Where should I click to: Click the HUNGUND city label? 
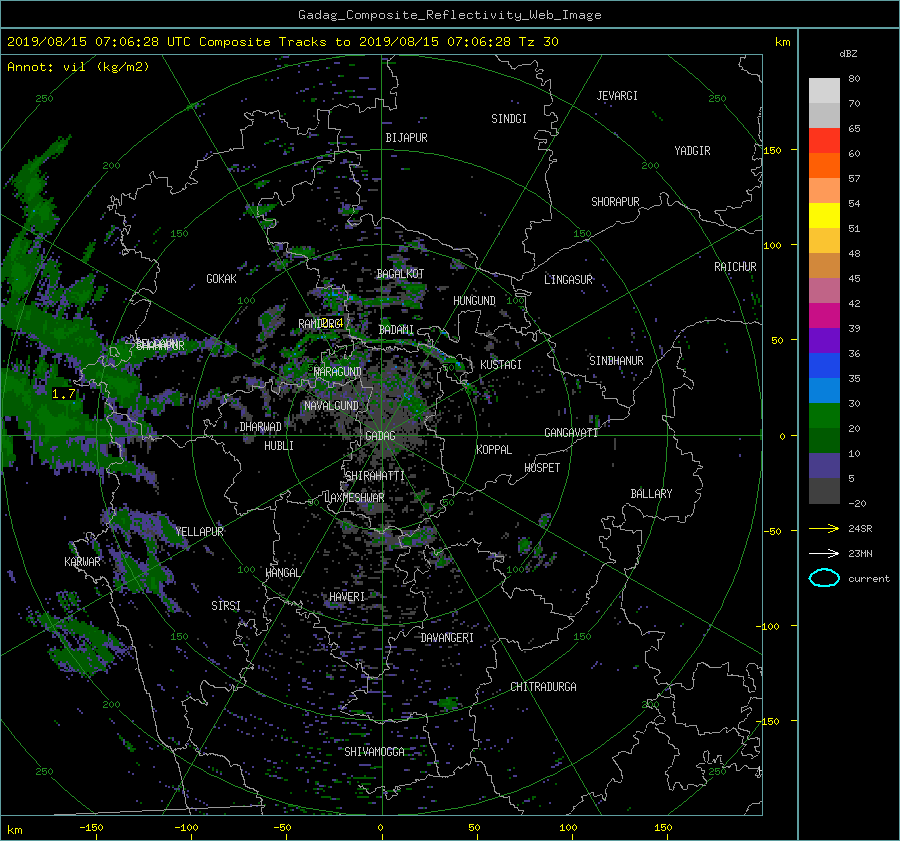coord(474,301)
